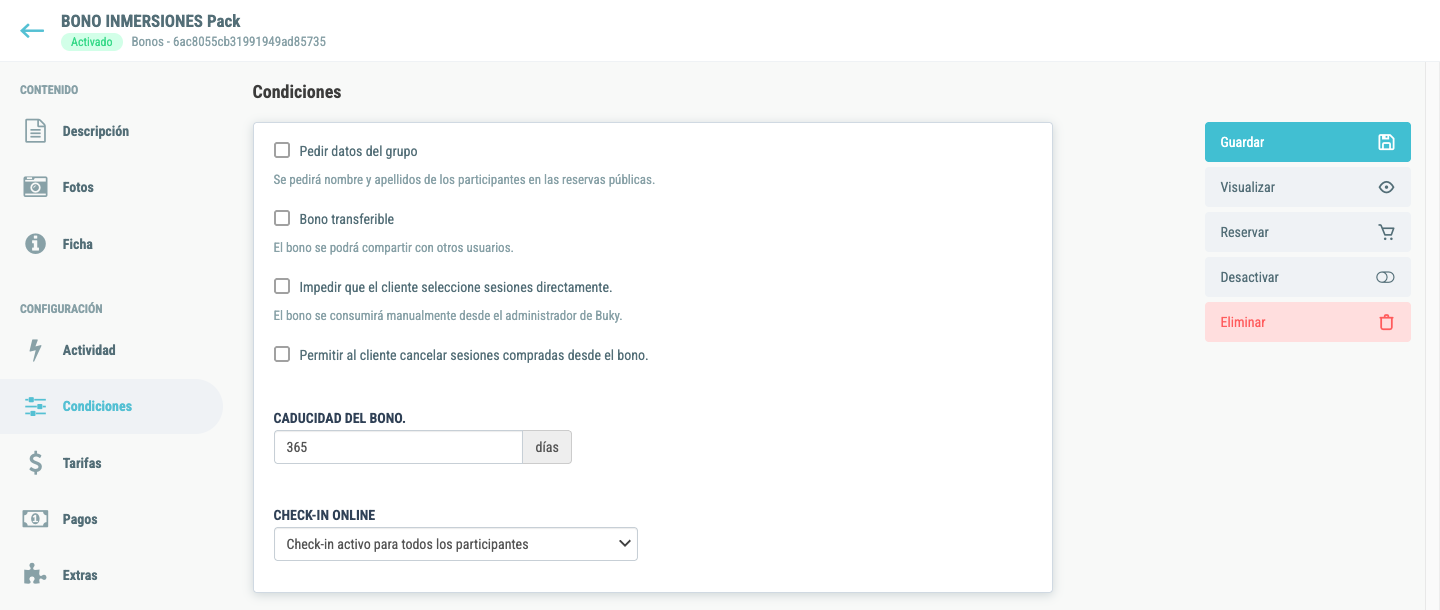
Task: Click the Desactivar button label
Action: click(1249, 277)
